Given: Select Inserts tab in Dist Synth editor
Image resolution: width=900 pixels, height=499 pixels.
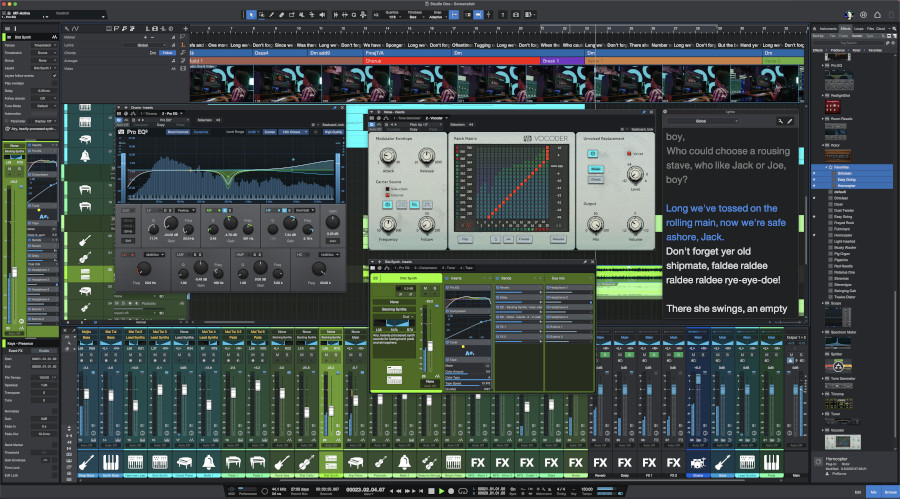Looking at the screenshot, I should 456,278.
